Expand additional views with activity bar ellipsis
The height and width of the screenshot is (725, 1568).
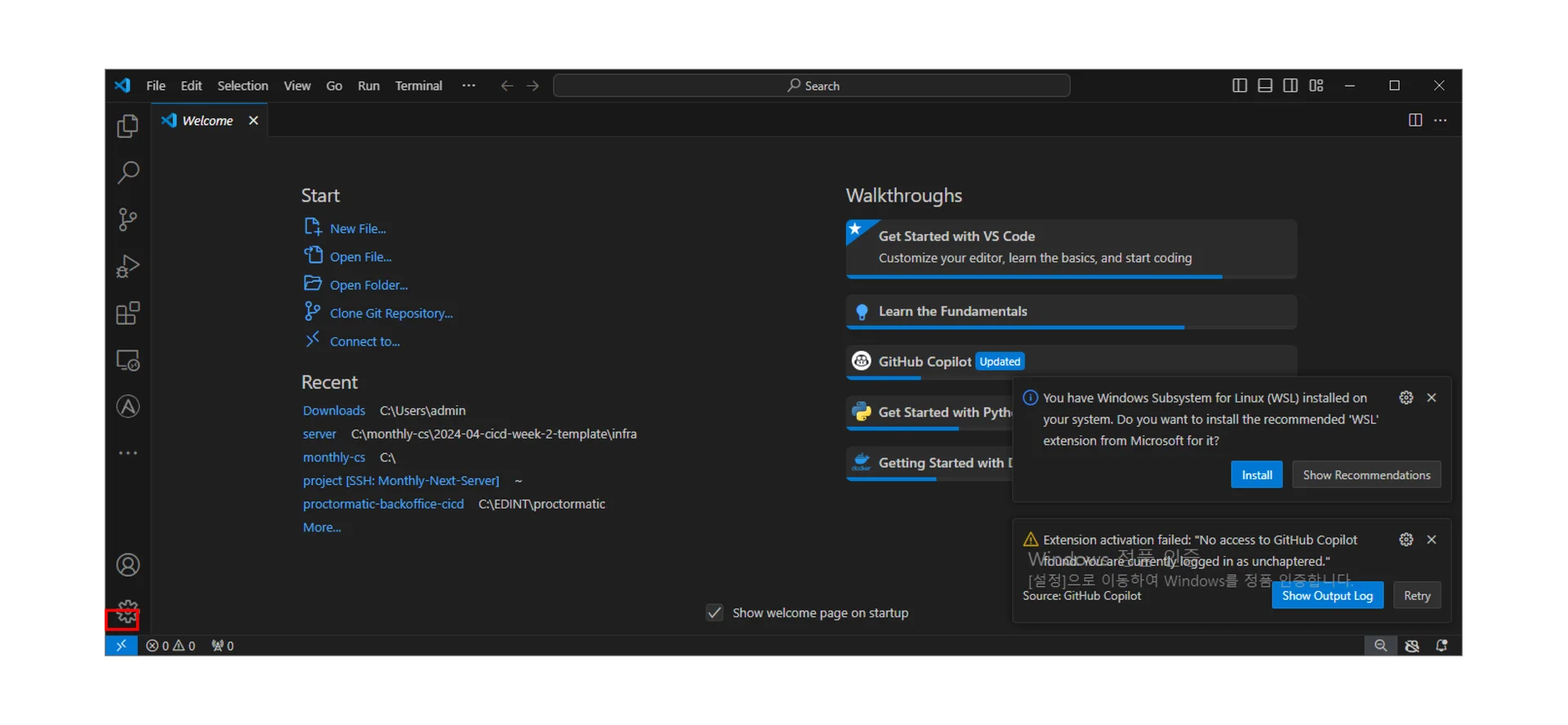point(127,453)
